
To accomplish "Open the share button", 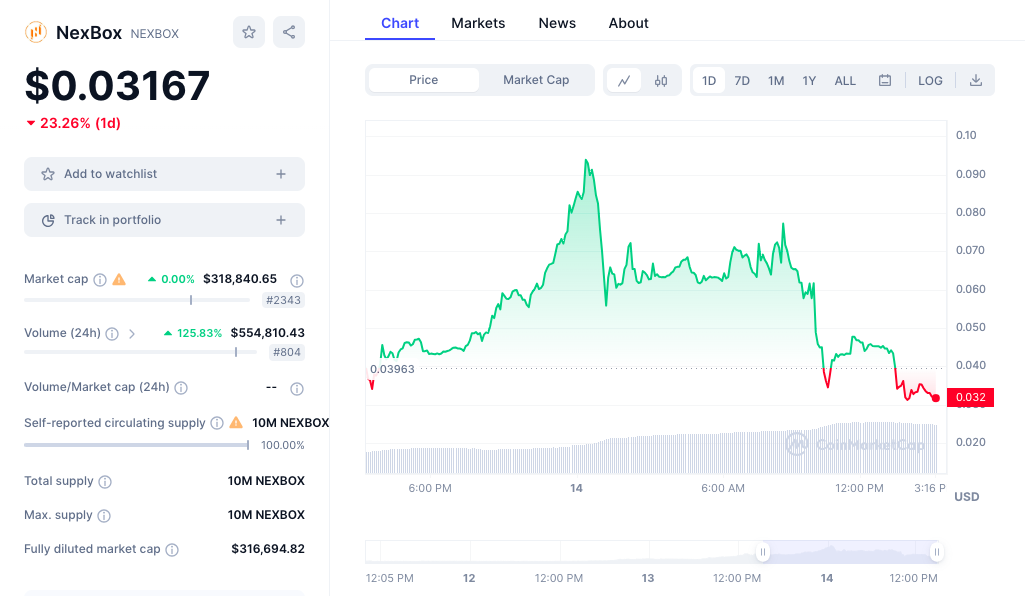I will [289, 32].
